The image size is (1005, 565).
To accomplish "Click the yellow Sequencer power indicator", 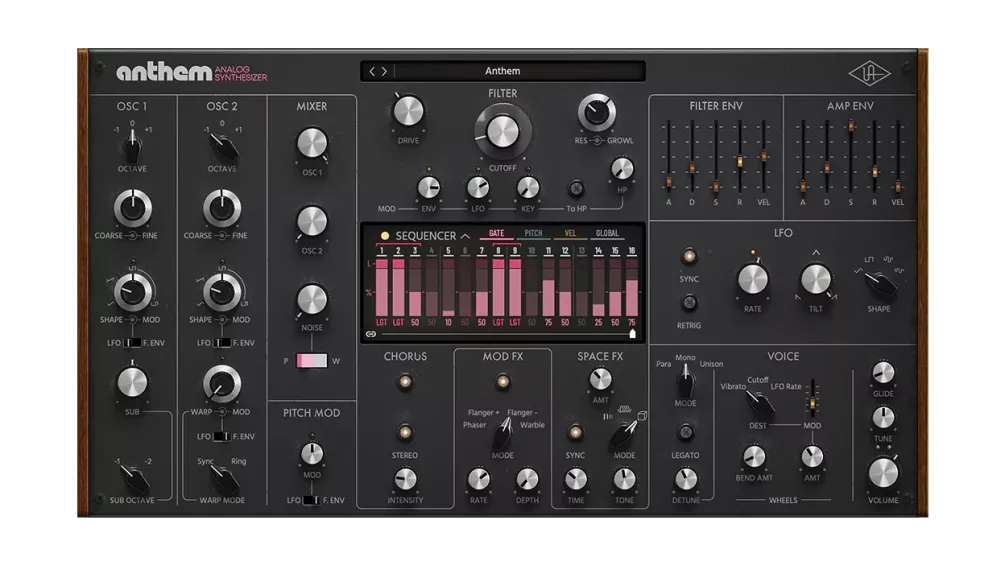I will click(x=384, y=236).
